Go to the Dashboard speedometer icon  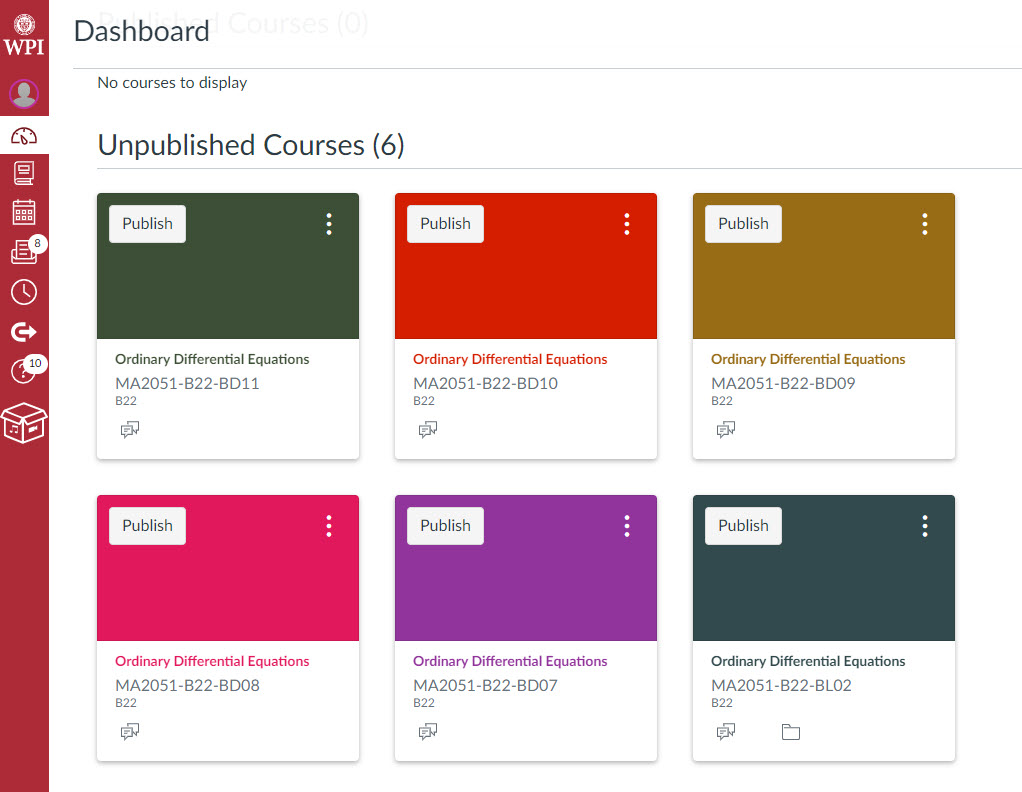pos(24,135)
